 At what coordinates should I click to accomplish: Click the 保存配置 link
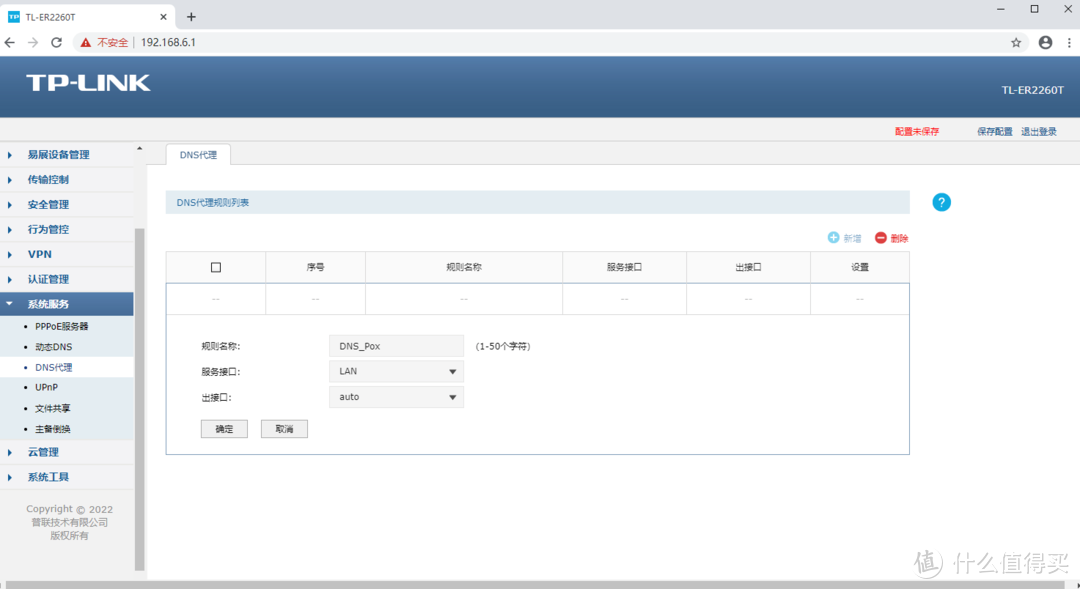pyautogui.click(x=994, y=132)
